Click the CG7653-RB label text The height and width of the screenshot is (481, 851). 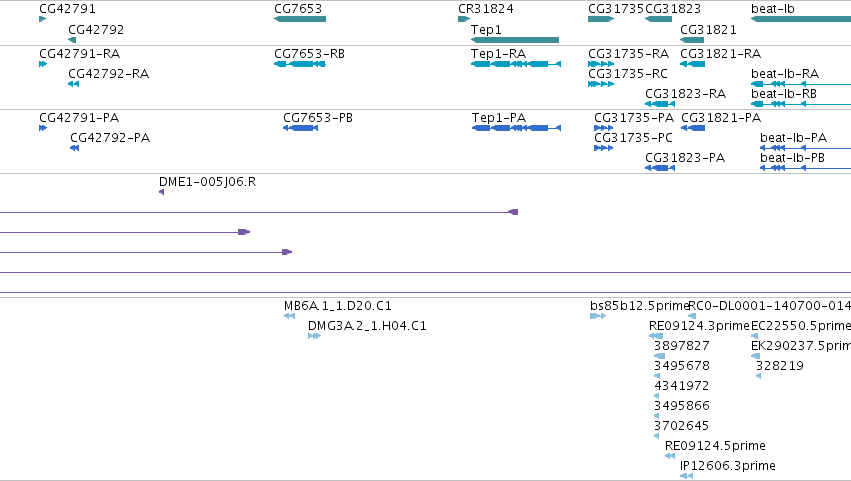309,54
